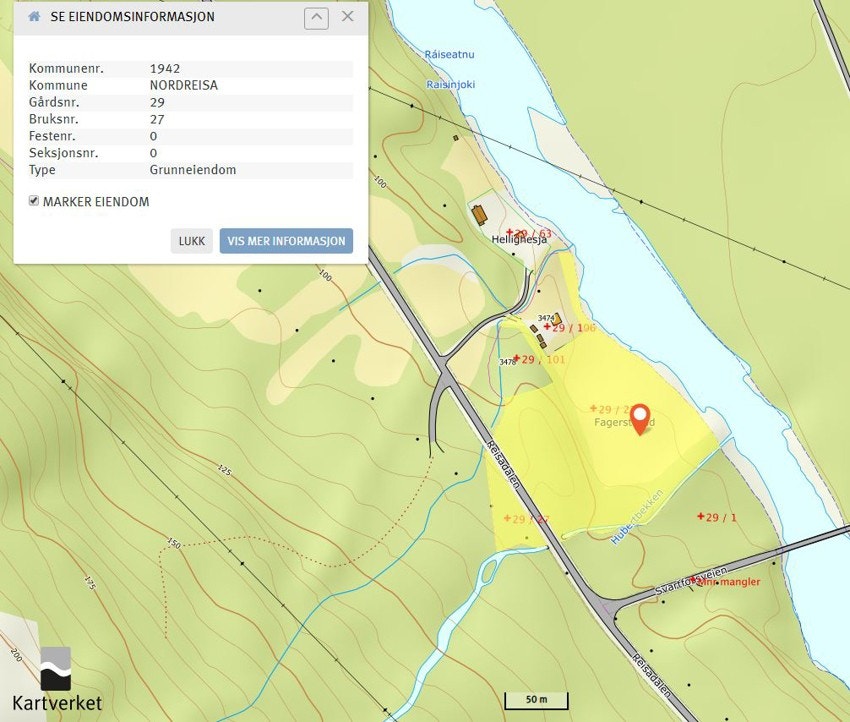The height and width of the screenshot is (722, 850).
Task: Click the Hellignesja place label
Action: [x=519, y=240]
